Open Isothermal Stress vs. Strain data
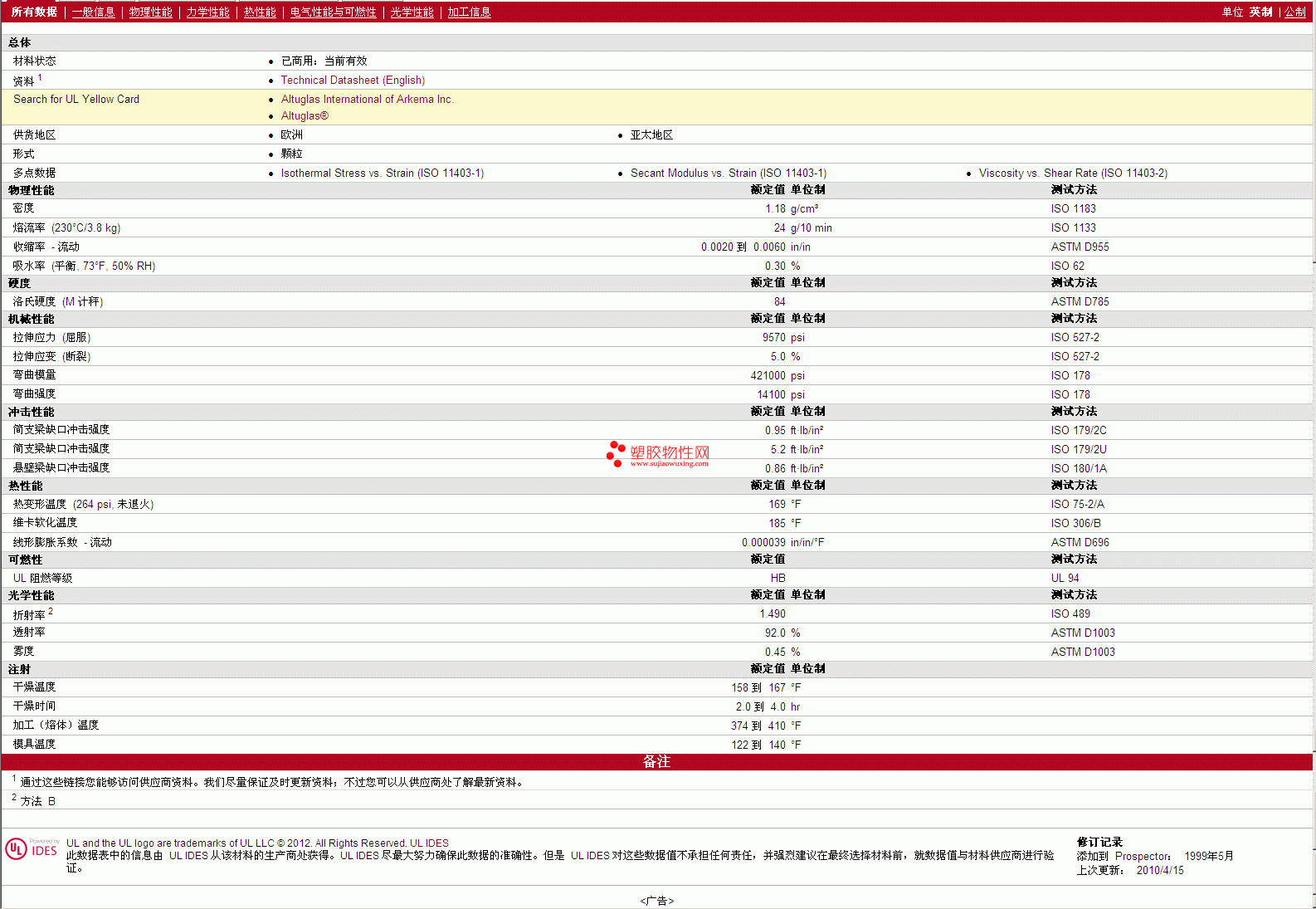 (x=382, y=173)
